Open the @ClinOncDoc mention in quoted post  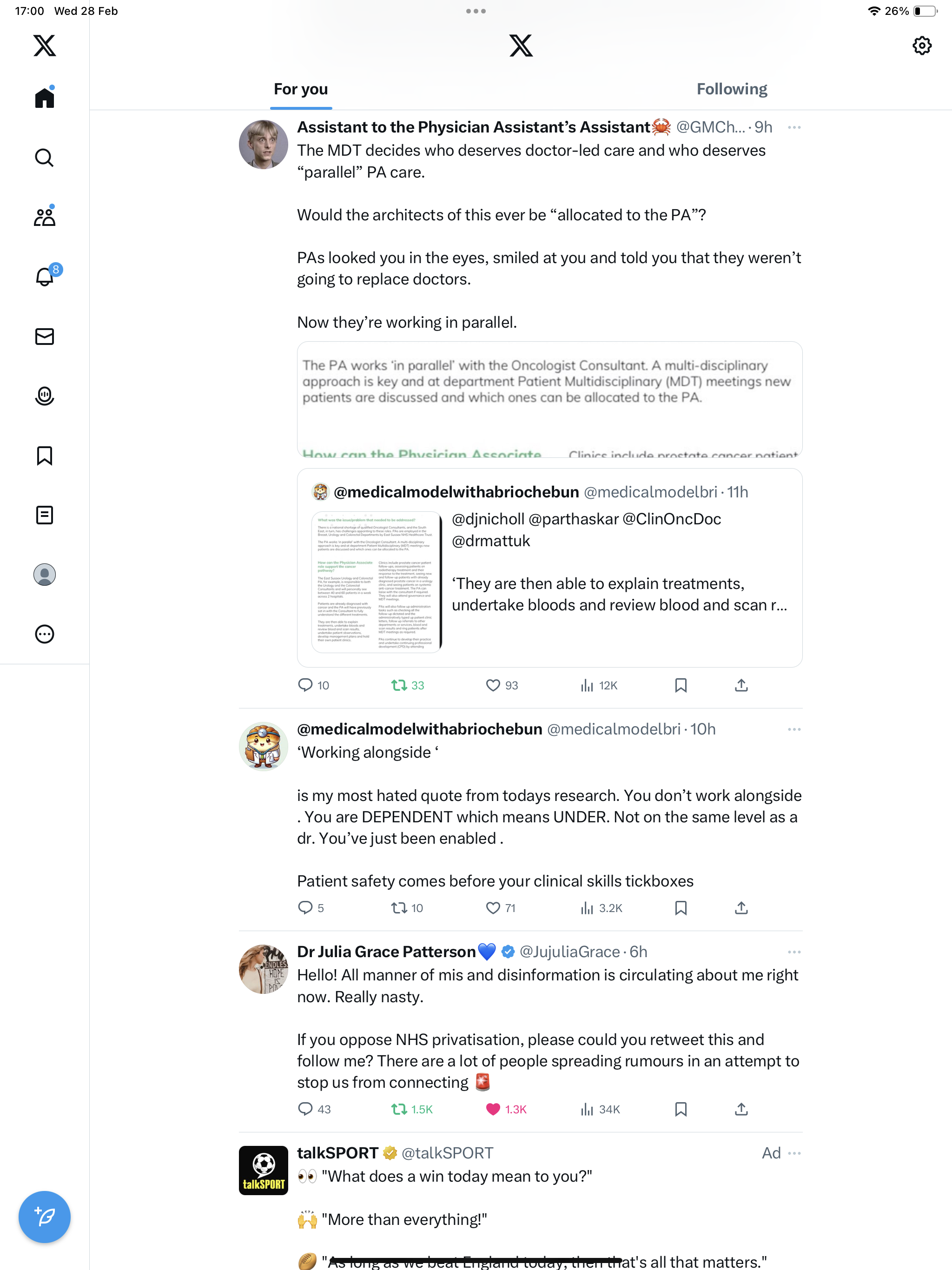671,519
